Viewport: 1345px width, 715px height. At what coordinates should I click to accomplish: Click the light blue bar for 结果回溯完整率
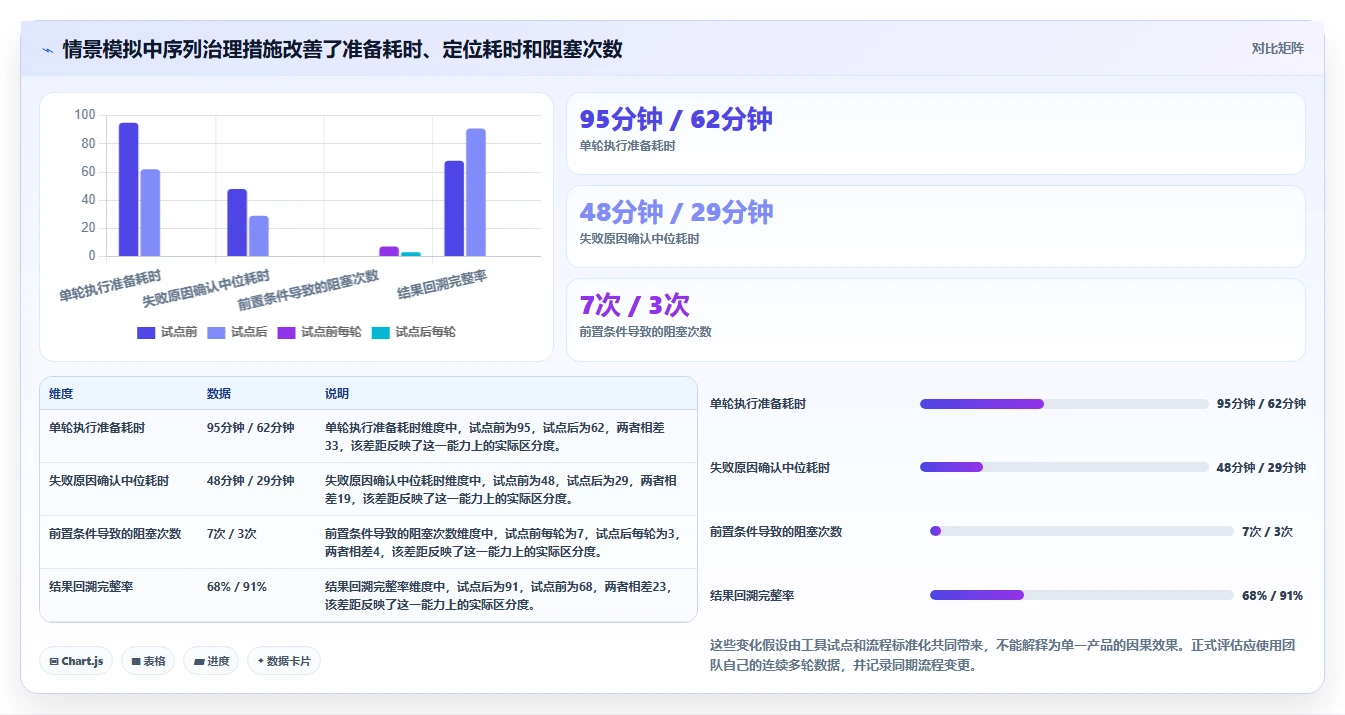[476, 192]
